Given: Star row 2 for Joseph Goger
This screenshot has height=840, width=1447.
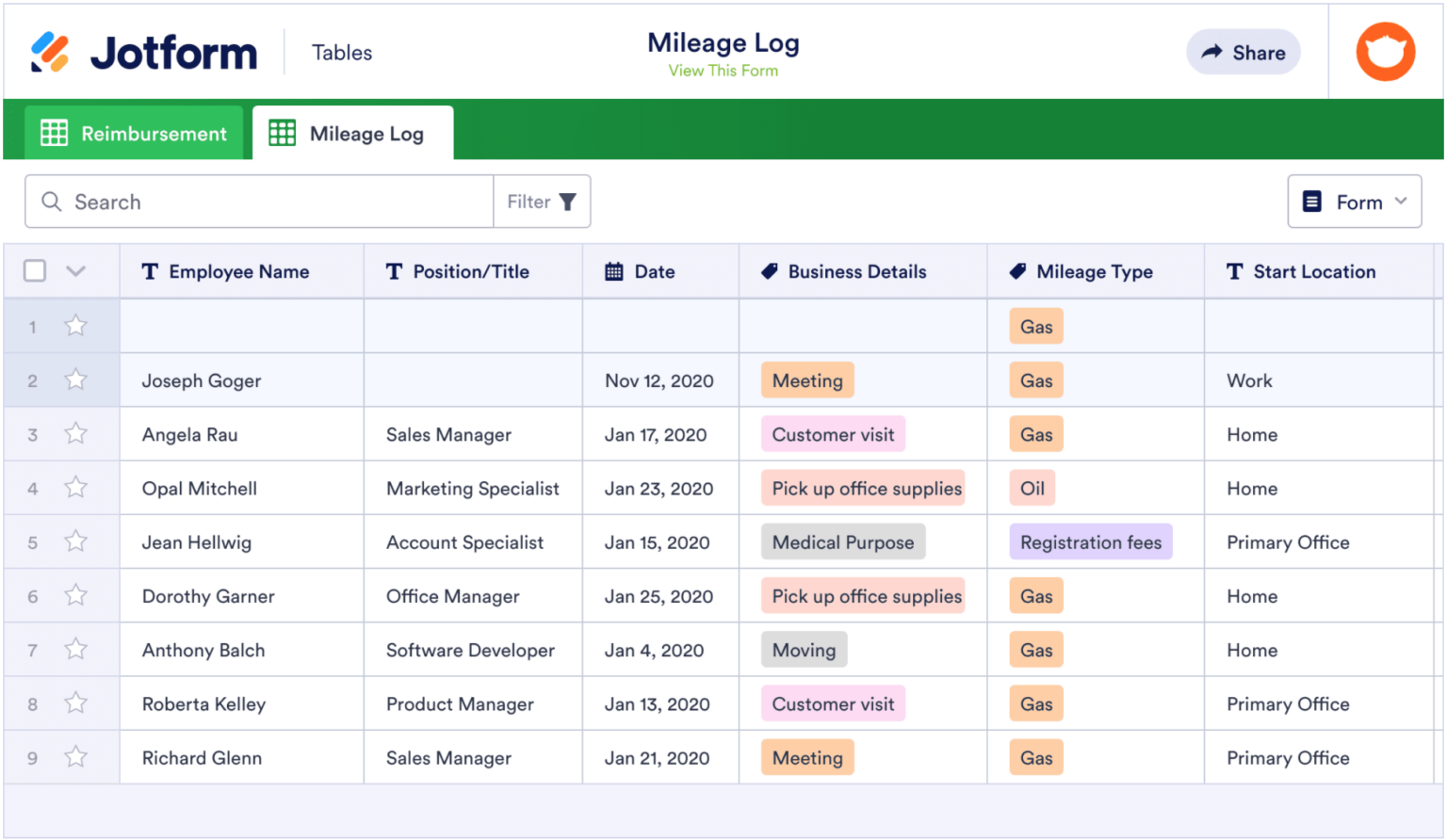Looking at the screenshot, I should pos(75,380).
